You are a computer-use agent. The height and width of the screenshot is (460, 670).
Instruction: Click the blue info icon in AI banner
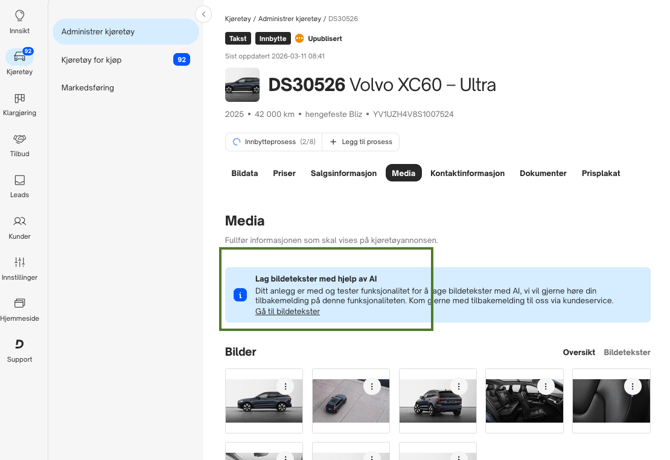click(240, 295)
